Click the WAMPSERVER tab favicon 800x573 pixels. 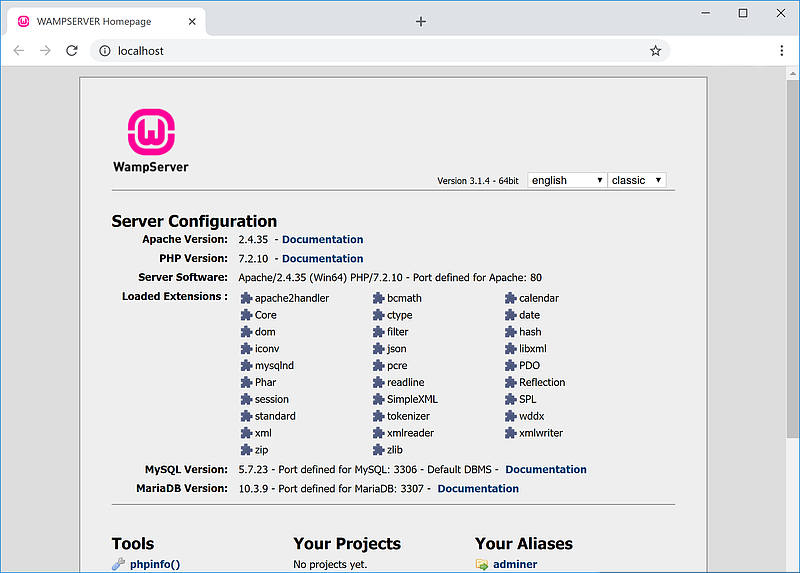pyautogui.click(x=23, y=21)
